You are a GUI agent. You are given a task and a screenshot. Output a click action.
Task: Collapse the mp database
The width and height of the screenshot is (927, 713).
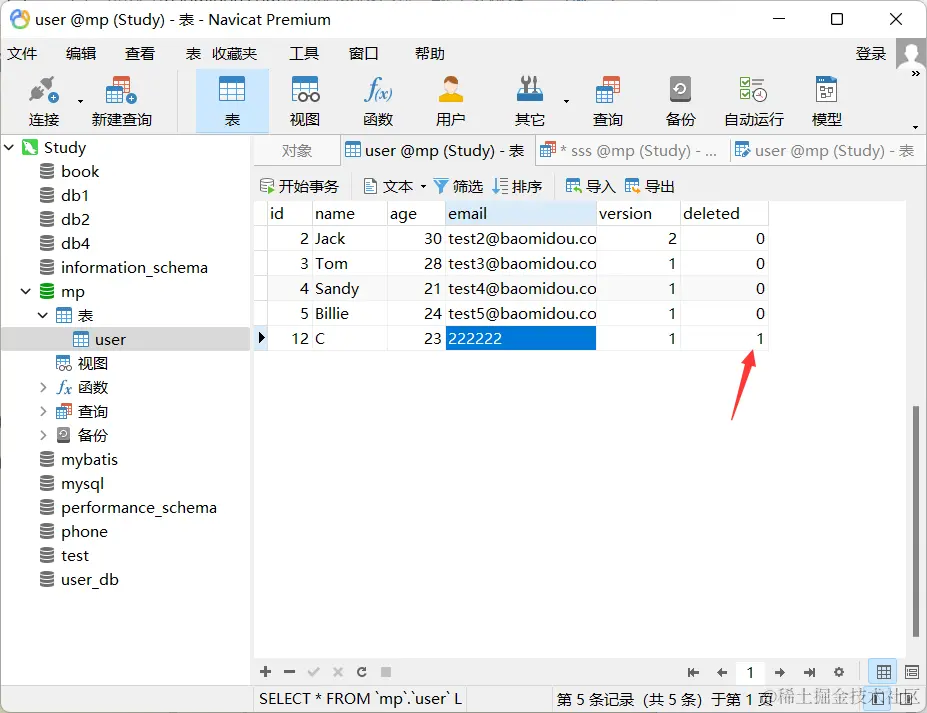click(25, 291)
